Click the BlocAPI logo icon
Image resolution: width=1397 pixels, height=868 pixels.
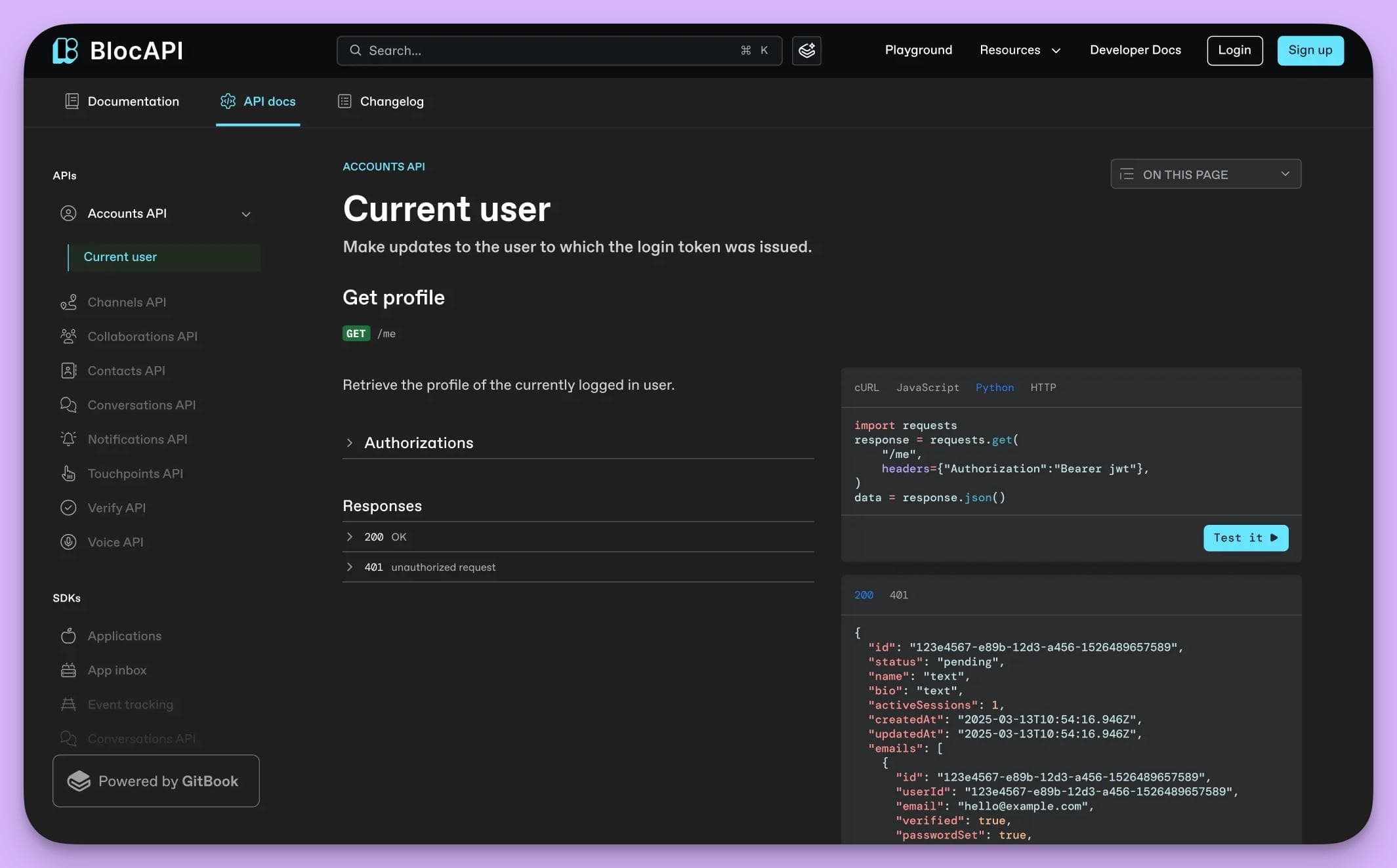[65, 50]
